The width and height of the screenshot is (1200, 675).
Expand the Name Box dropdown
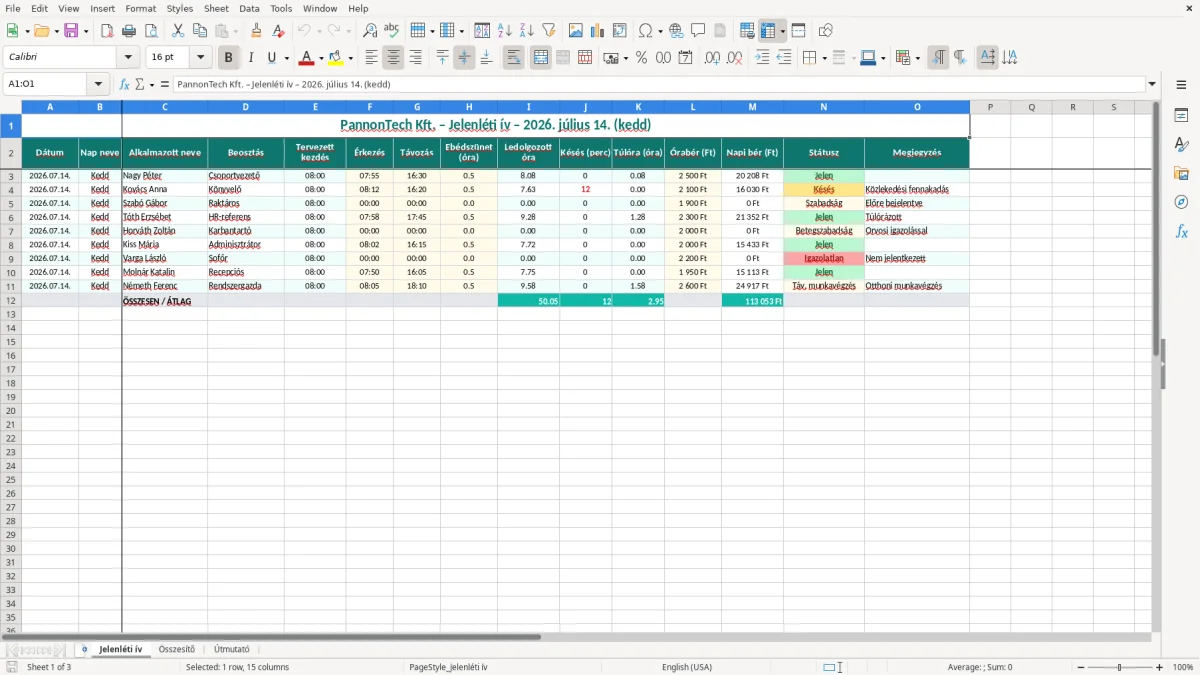(x=98, y=84)
